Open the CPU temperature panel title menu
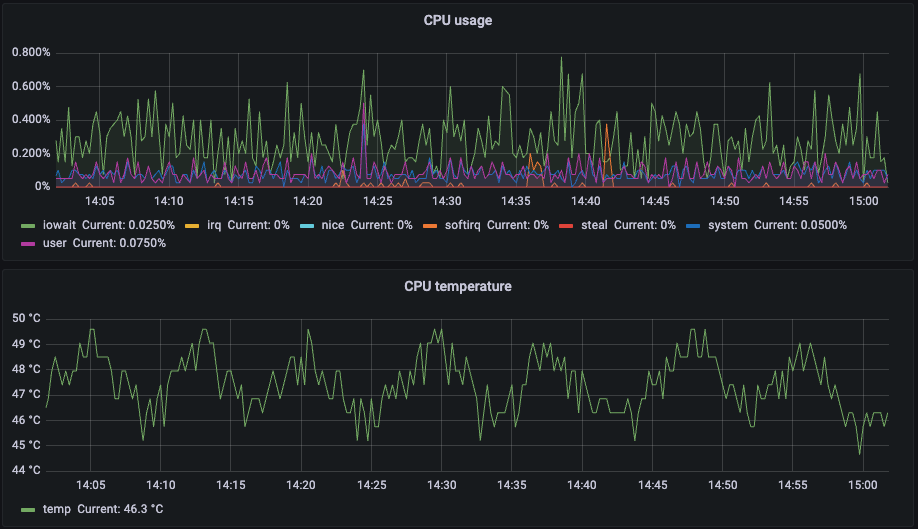 click(x=458, y=286)
